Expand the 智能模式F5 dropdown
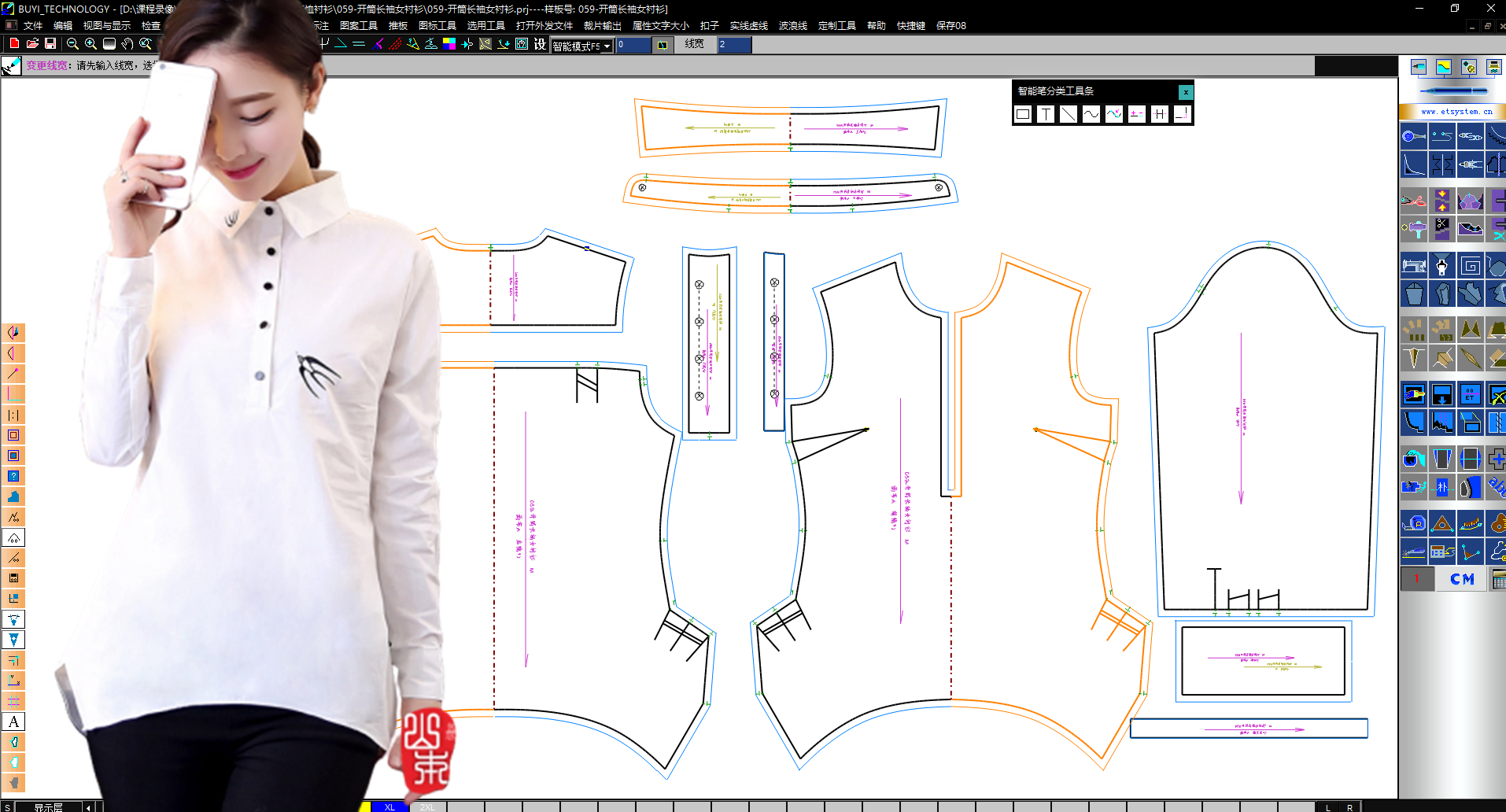Screen dimensions: 1506x812 click(x=607, y=46)
